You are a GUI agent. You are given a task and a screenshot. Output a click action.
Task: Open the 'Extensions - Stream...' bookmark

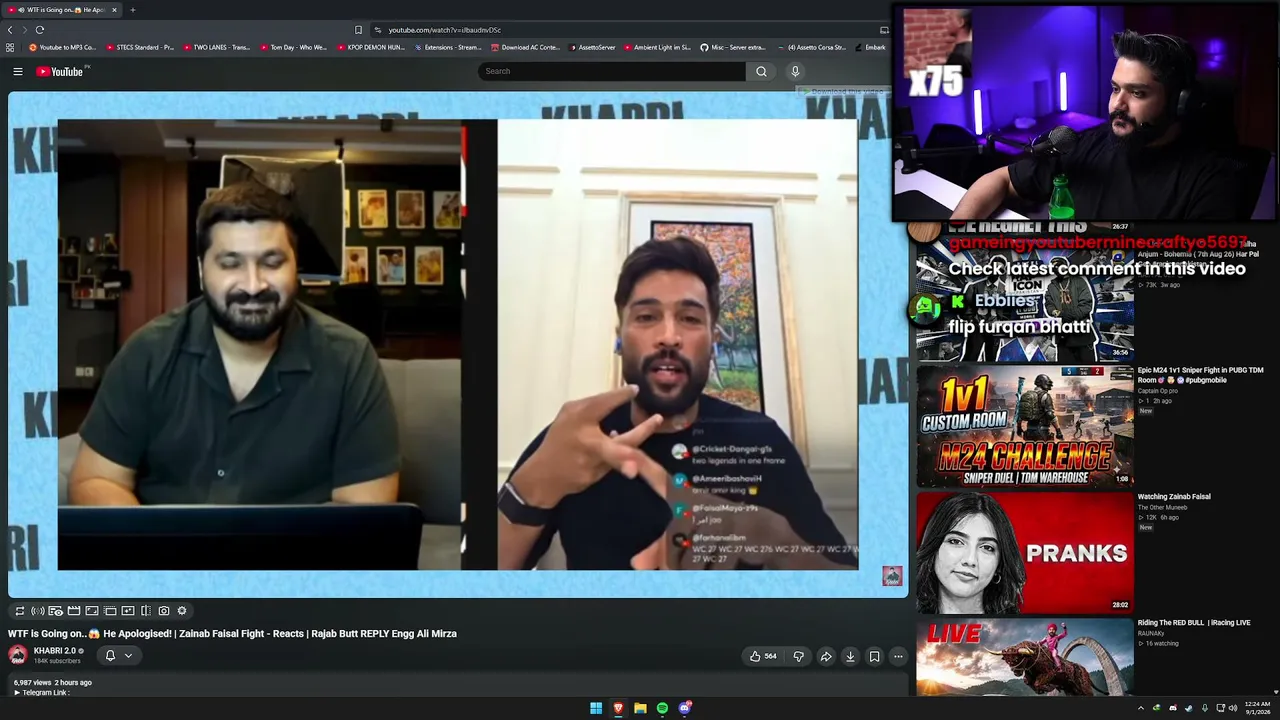pyautogui.click(x=448, y=47)
